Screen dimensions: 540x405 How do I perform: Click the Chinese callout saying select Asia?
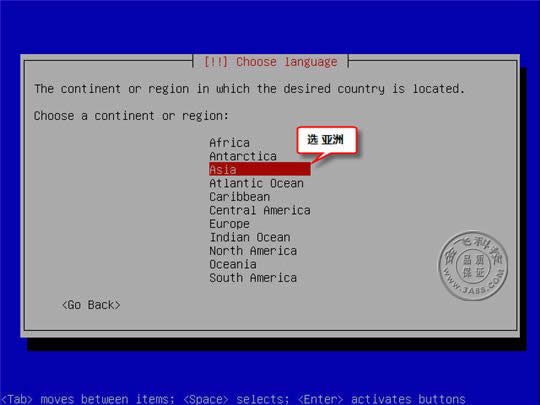click(326, 140)
